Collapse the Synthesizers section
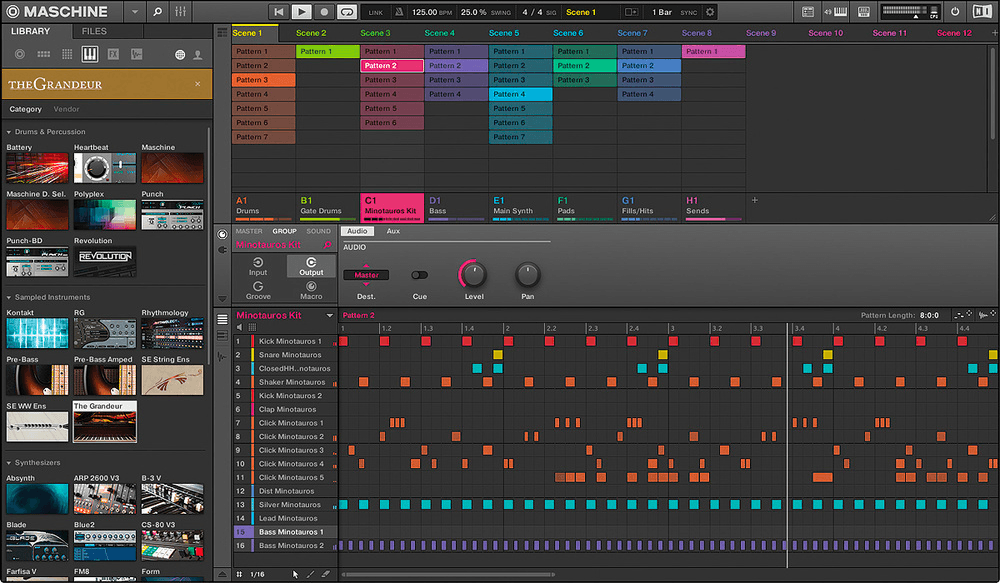The width and height of the screenshot is (1000, 583). click(x=9, y=462)
